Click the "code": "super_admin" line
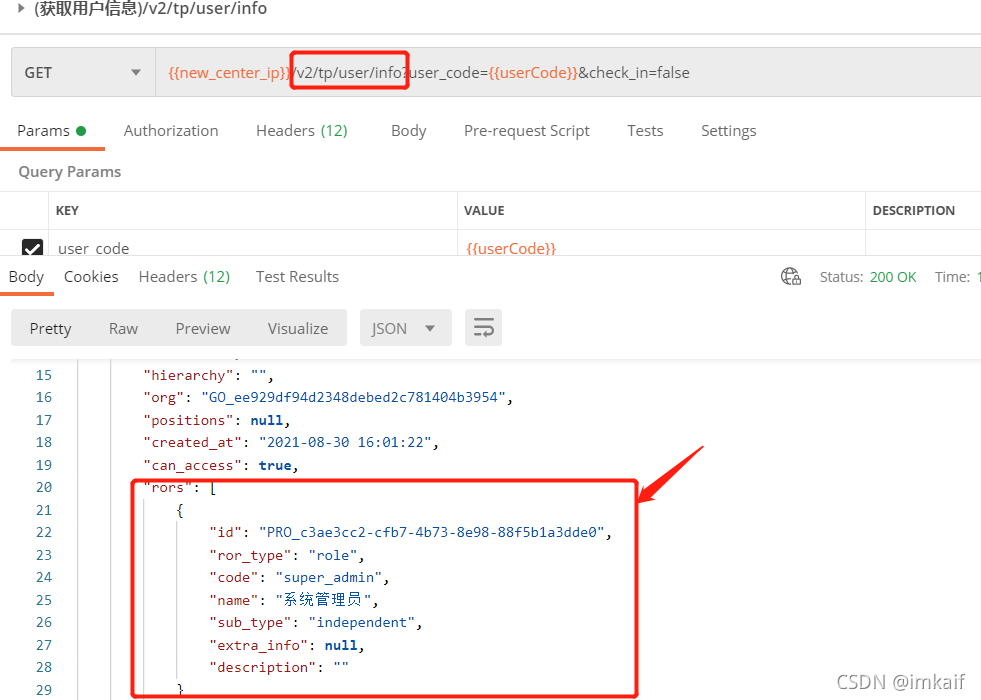981x700 pixels. coord(299,577)
